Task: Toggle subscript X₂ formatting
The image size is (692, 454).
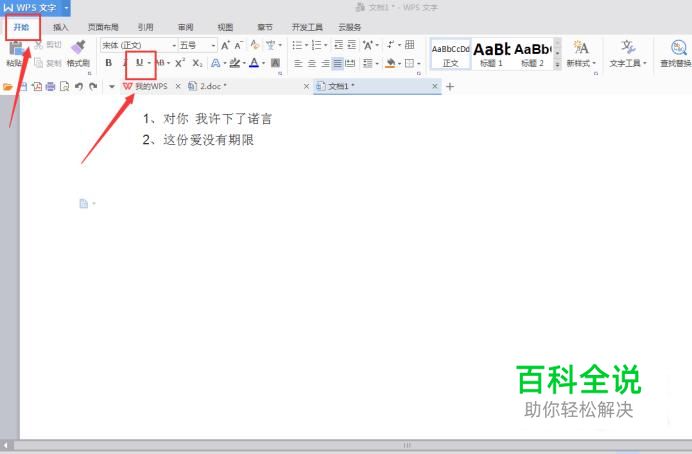Action: coord(197,63)
